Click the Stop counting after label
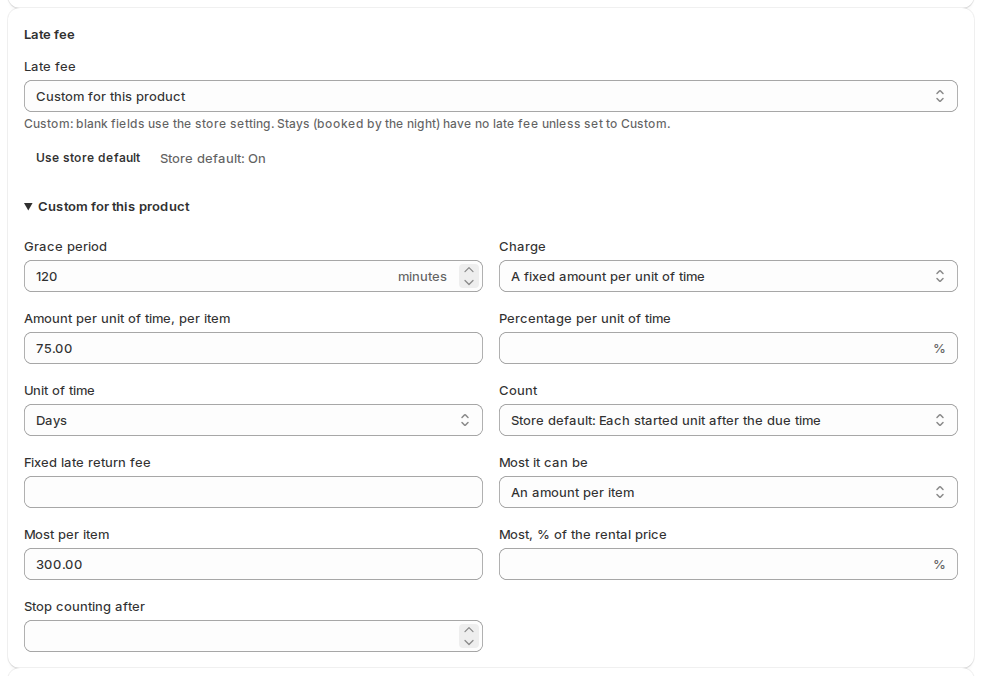982x676 pixels. pos(85,607)
